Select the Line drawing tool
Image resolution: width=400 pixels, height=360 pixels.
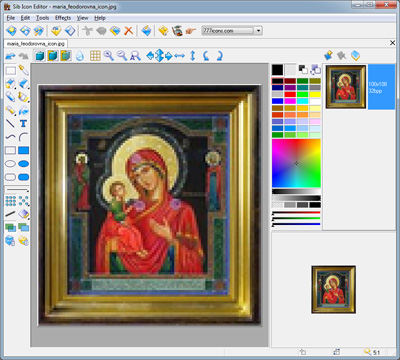[10, 124]
